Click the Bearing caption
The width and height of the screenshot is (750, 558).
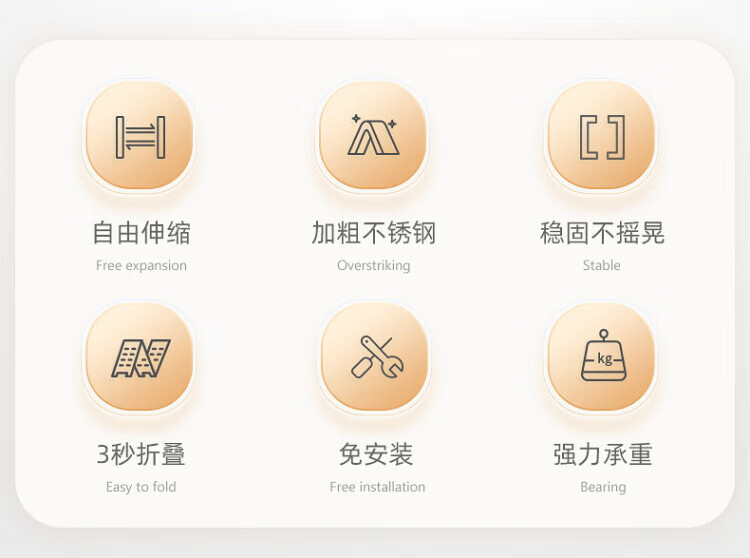603,487
